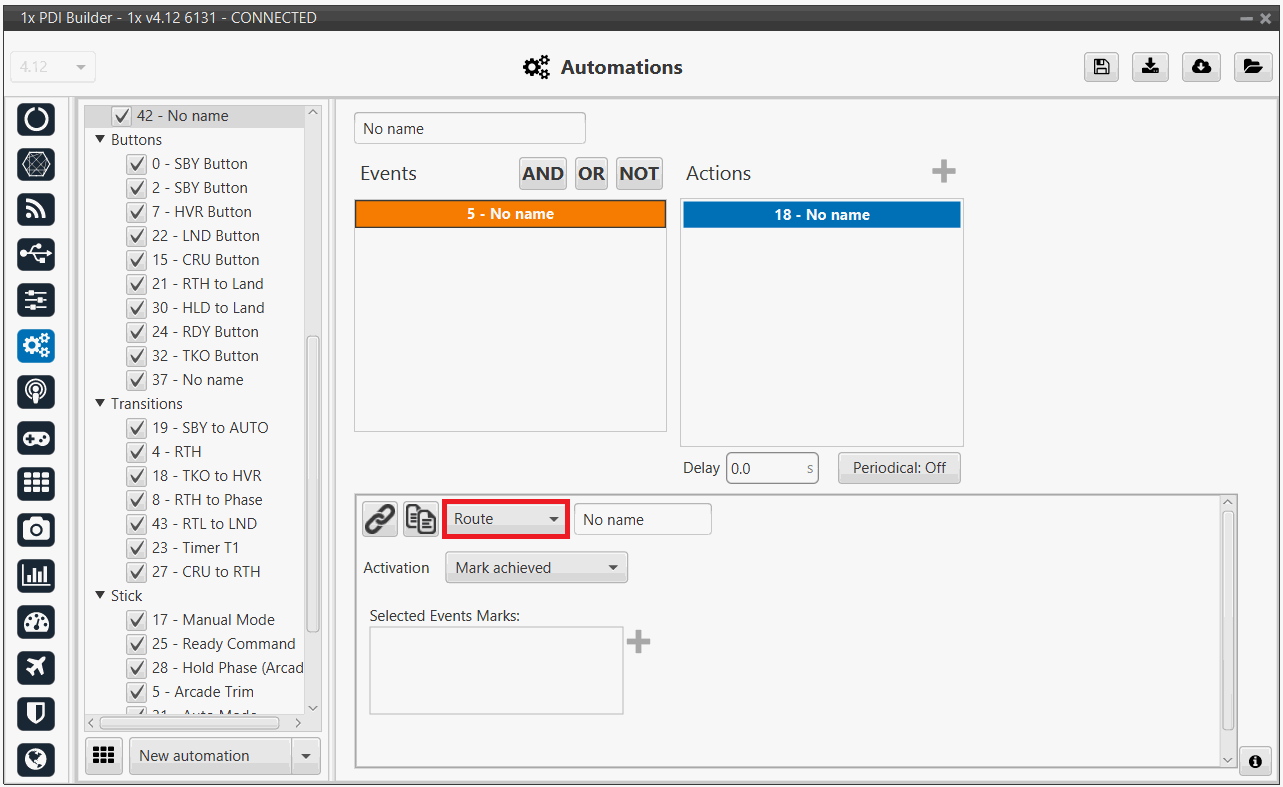Click the chain link icon beside Route

(379, 519)
